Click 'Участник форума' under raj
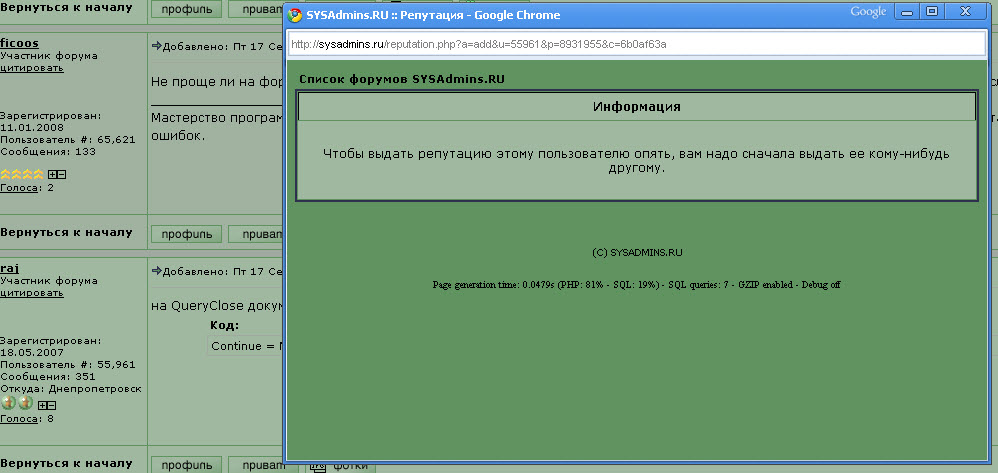 coord(49,281)
